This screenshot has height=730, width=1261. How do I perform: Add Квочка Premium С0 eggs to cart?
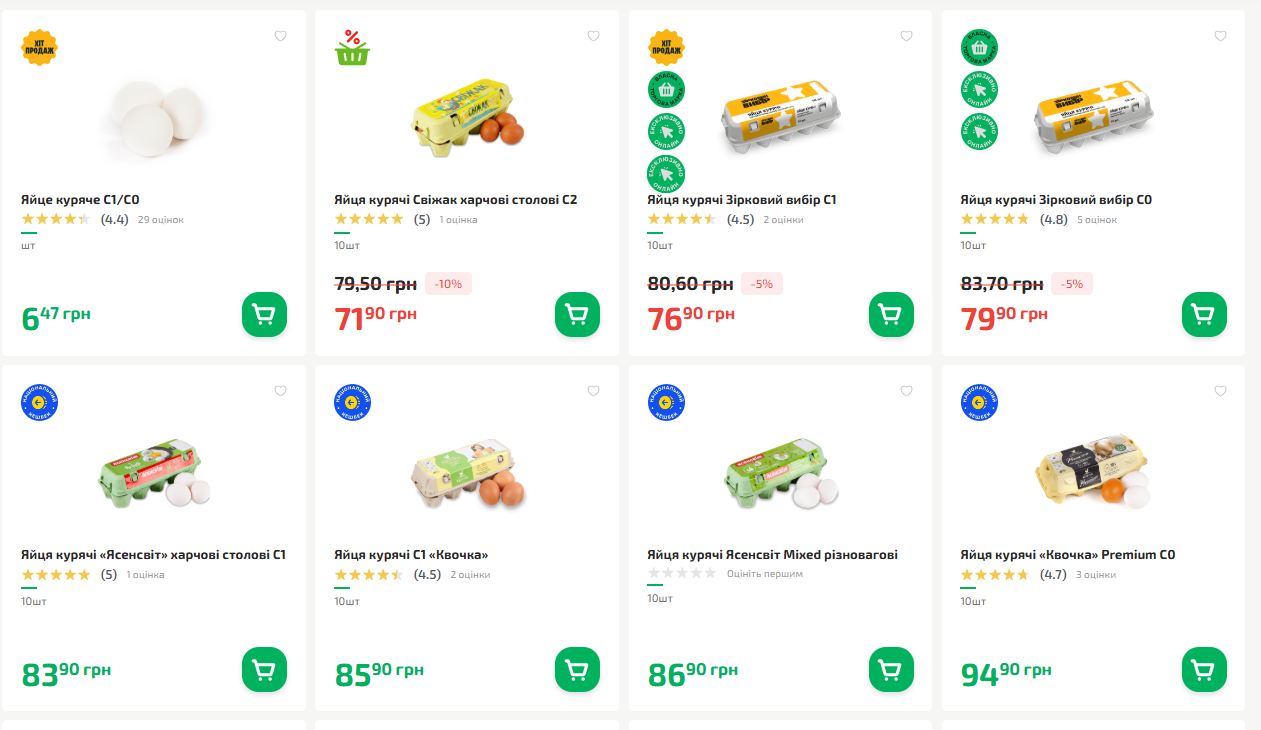(1204, 669)
